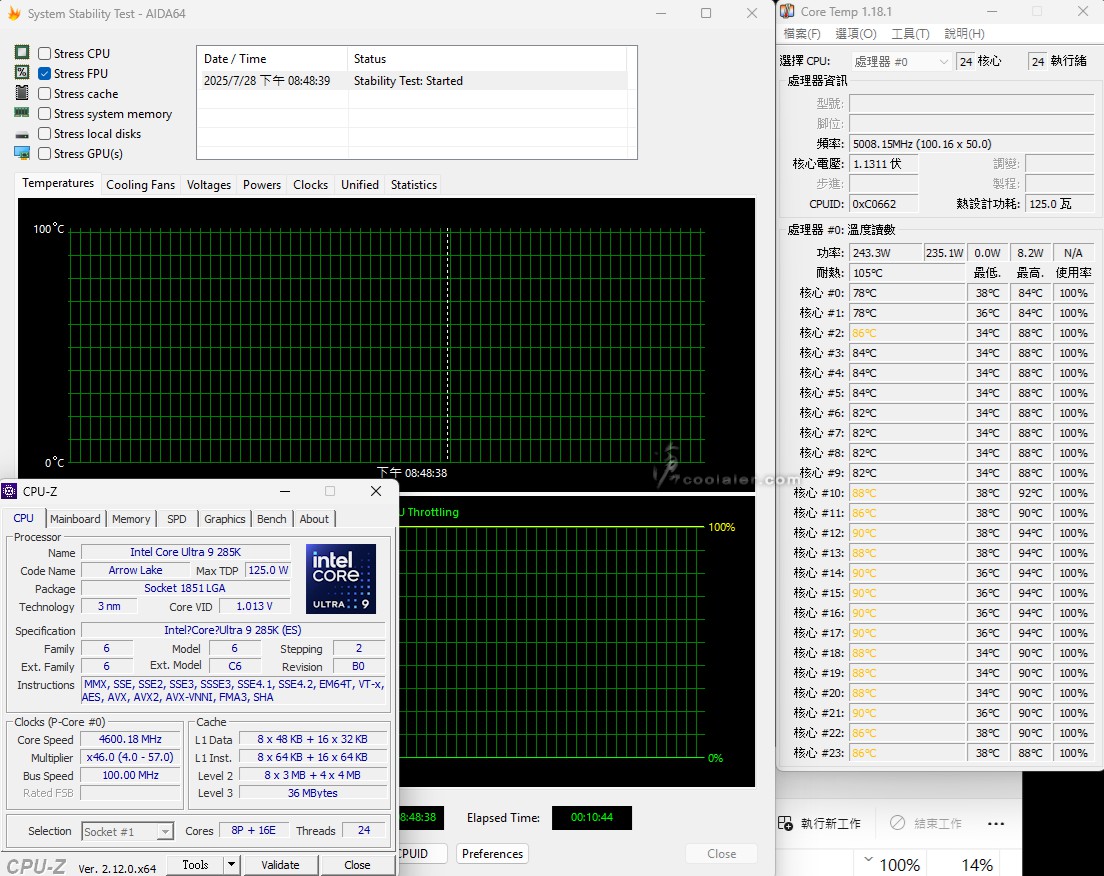Collapse the chevron above 100% in Task Manager
The image size is (1104, 876).
868,859
